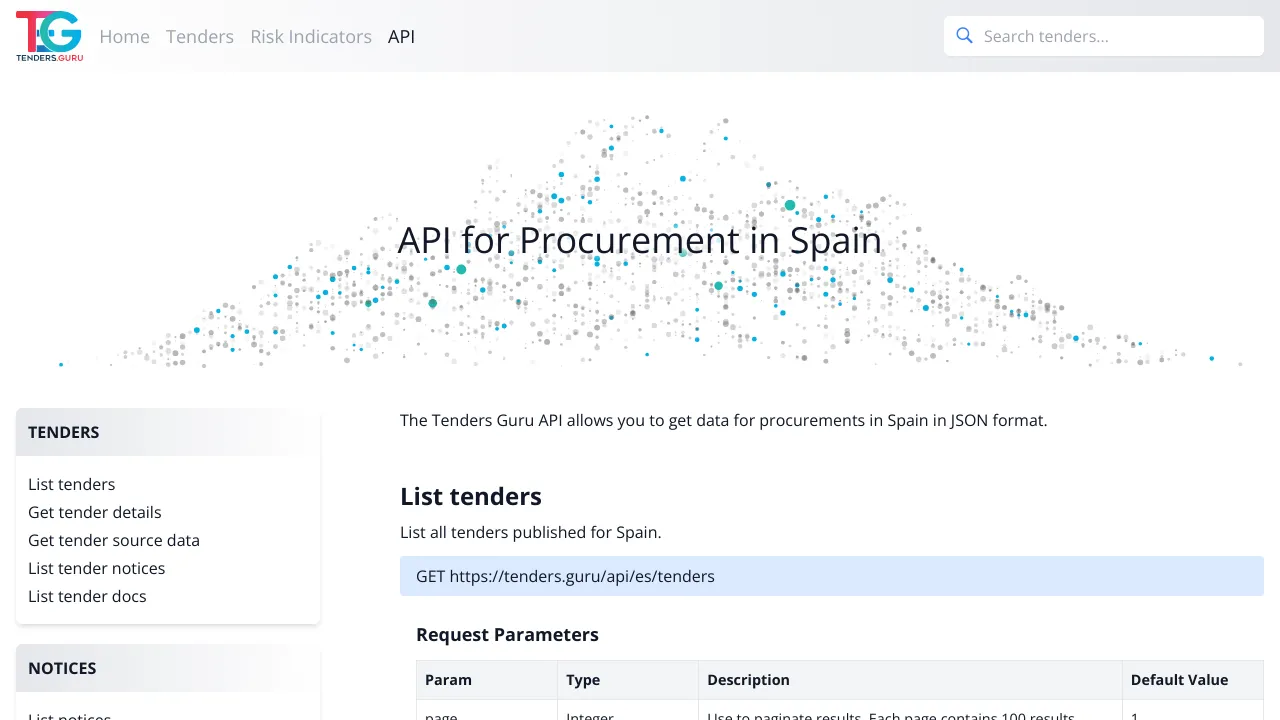Select the TENDERS sidebar heading
Screen dimensions: 1280x720
click(x=64, y=432)
